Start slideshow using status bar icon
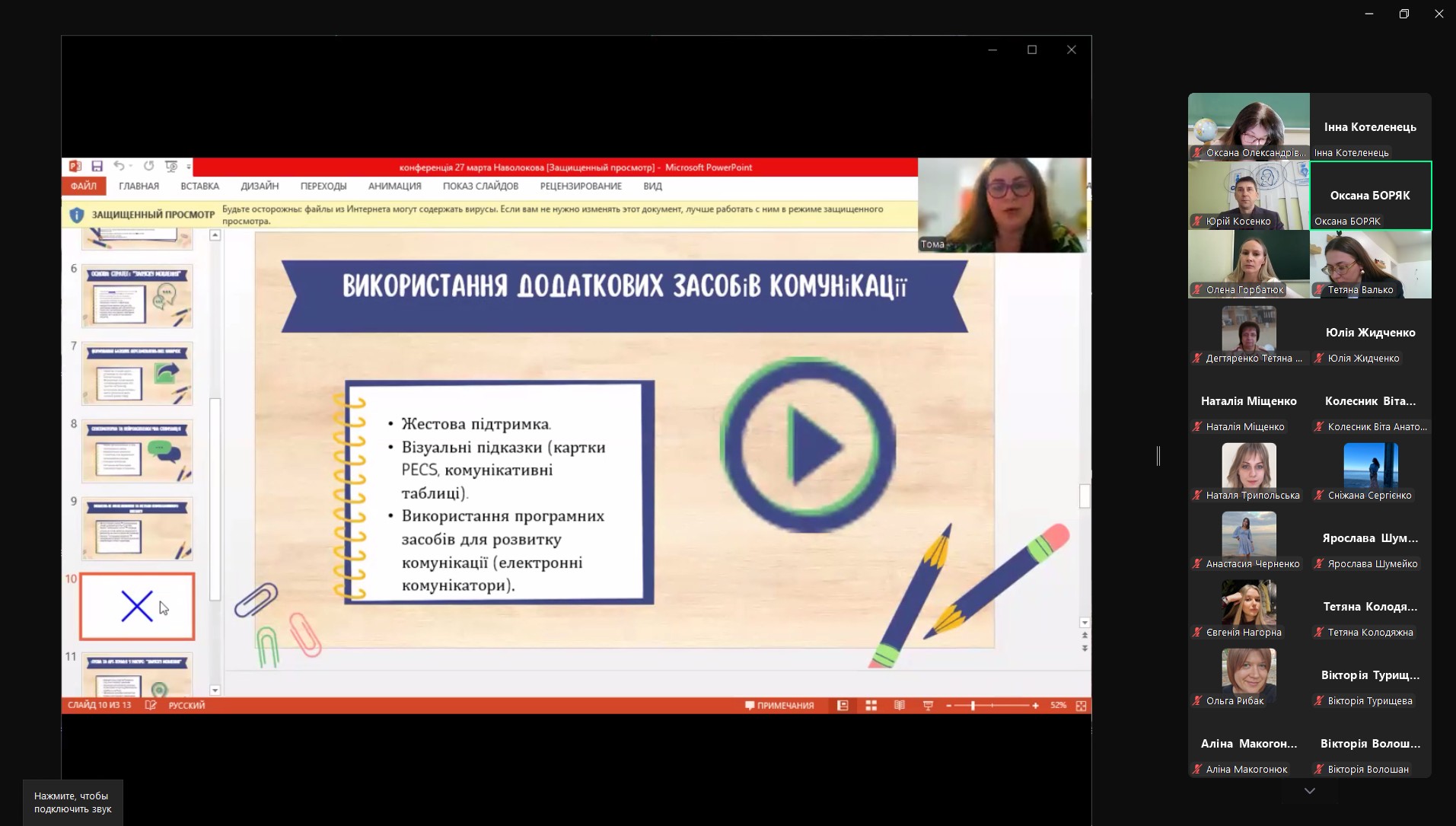Image resolution: width=1456 pixels, height=826 pixels. (x=928, y=706)
